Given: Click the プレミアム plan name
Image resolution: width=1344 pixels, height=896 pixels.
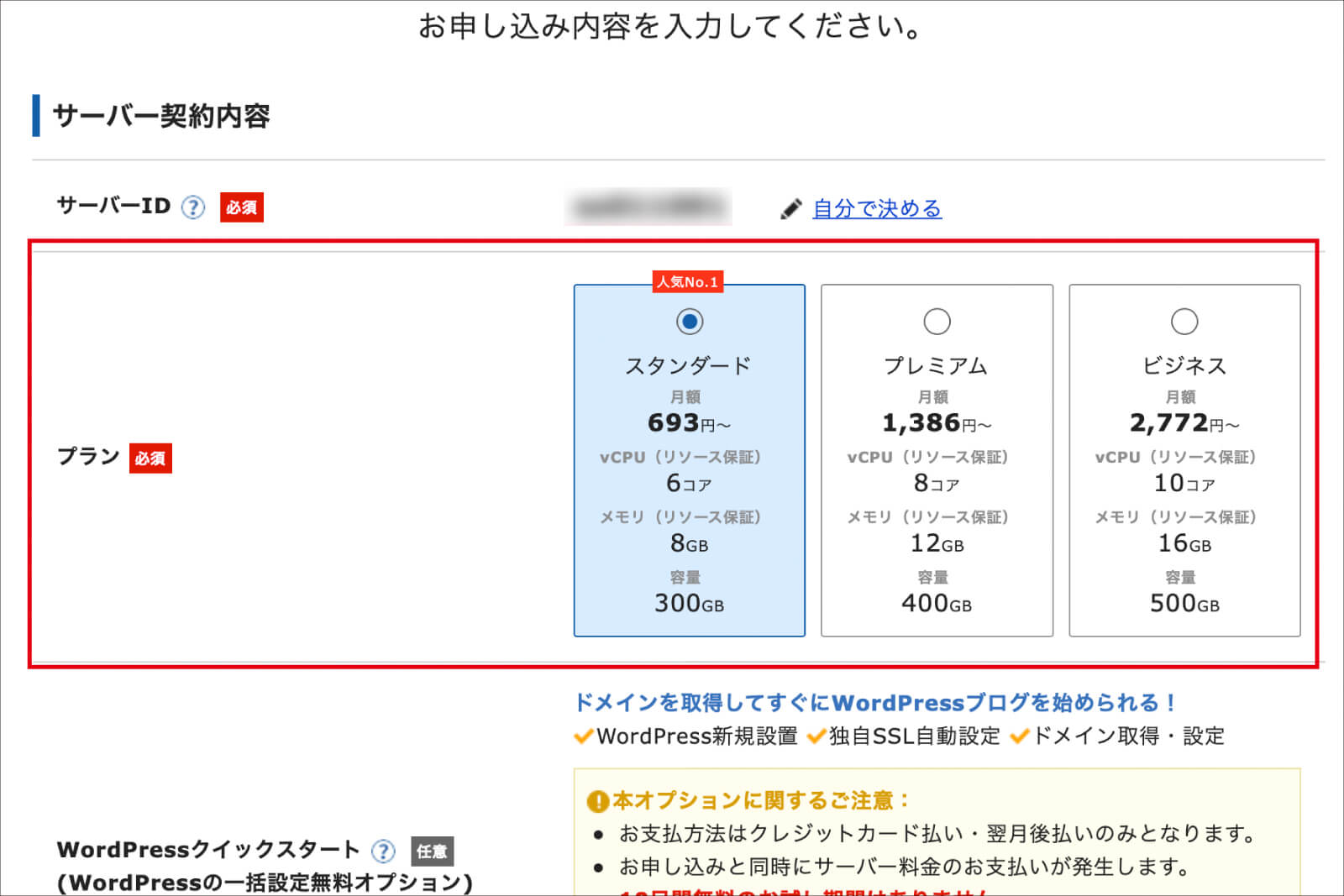Looking at the screenshot, I should click(937, 366).
